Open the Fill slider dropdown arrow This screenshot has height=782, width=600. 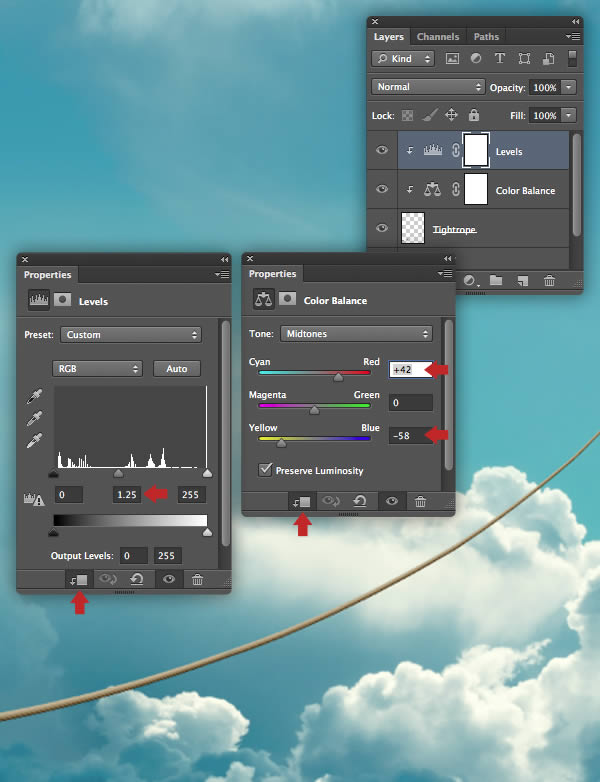(x=569, y=116)
